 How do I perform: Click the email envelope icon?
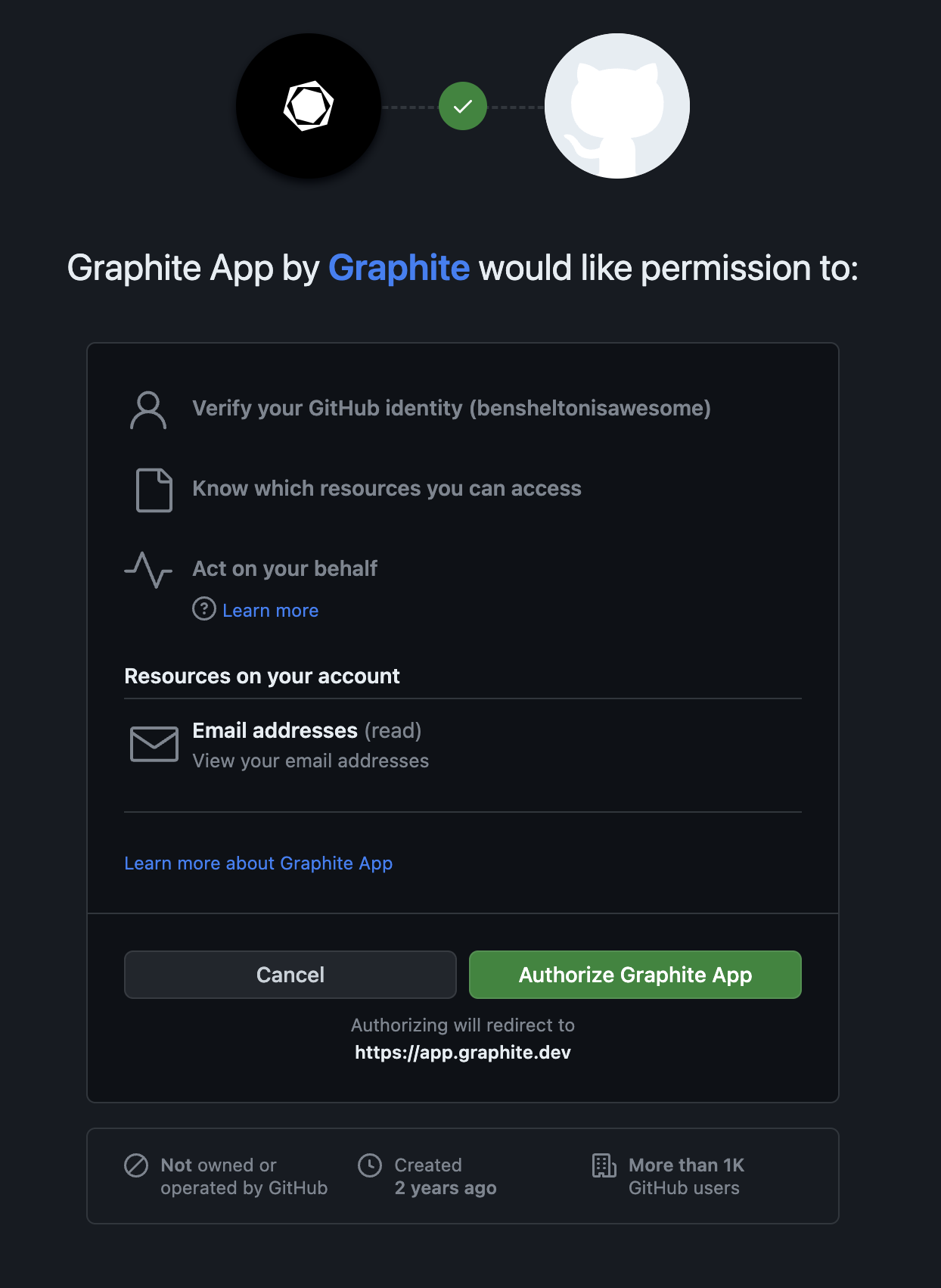tap(154, 744)
